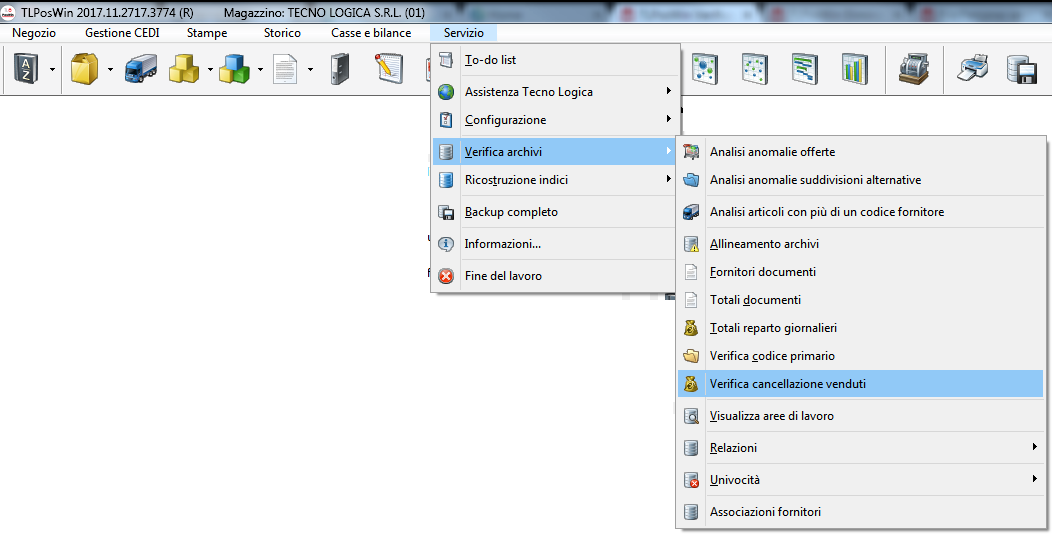This screenshot has height=534, width=1052.
Task: Open the colored bar chart toolbar icon
Action: [854, 69]
